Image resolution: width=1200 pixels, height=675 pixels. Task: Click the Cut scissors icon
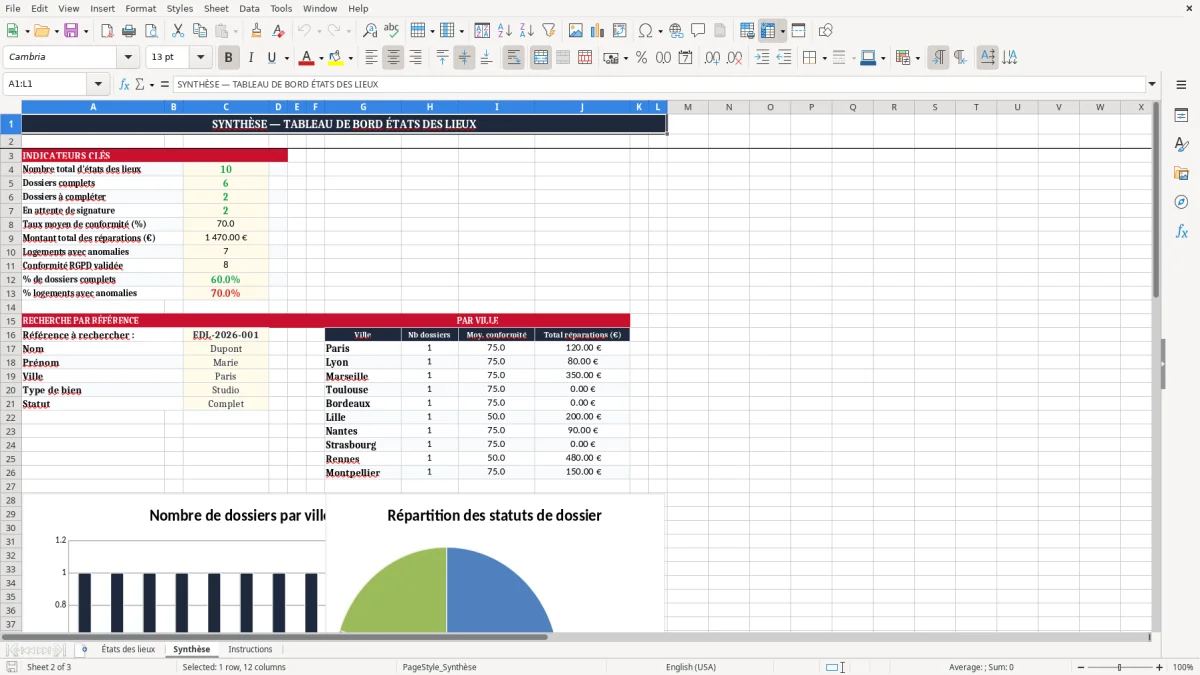pos(178,31)
